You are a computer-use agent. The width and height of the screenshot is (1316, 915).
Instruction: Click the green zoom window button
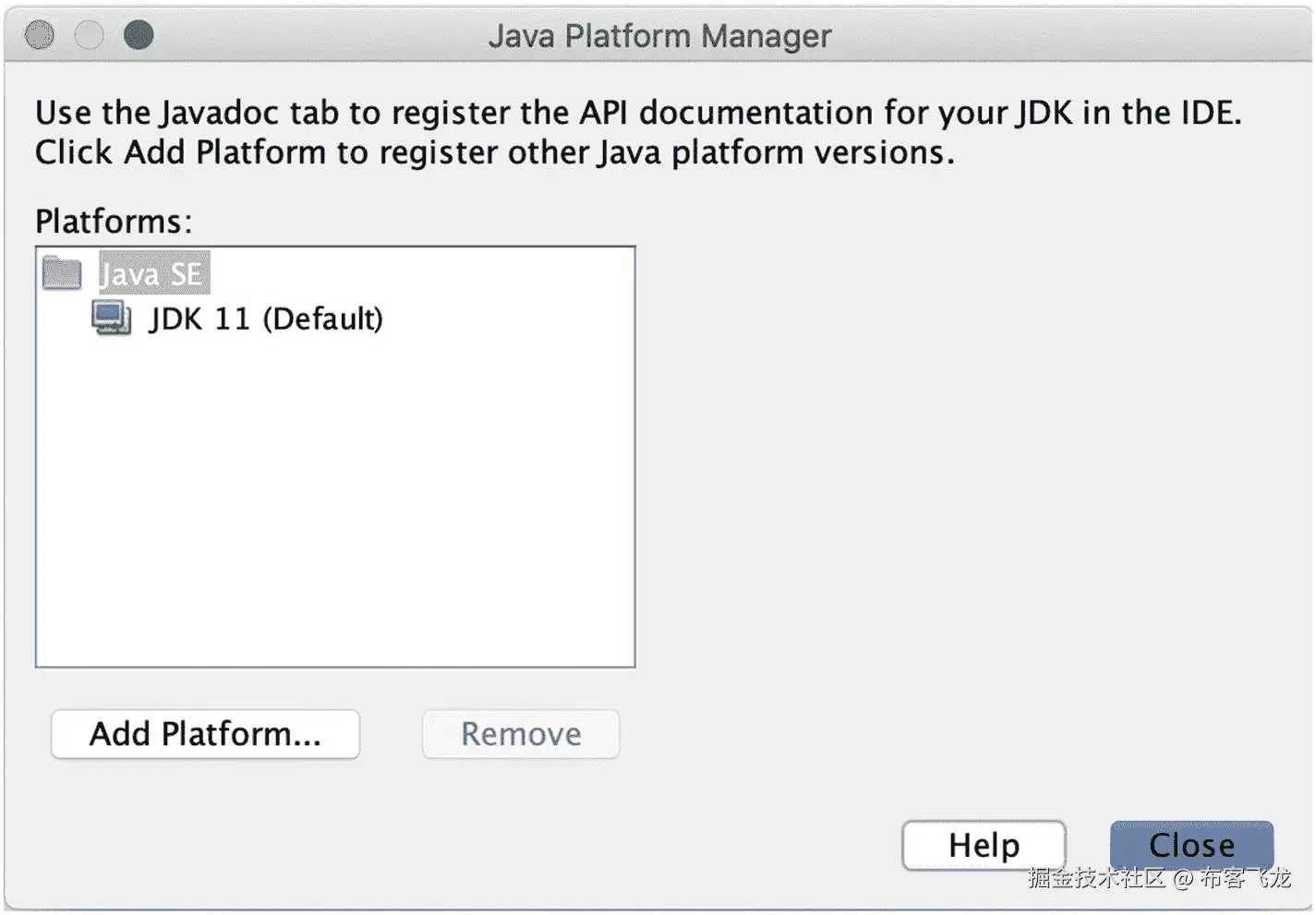(139, 35)
